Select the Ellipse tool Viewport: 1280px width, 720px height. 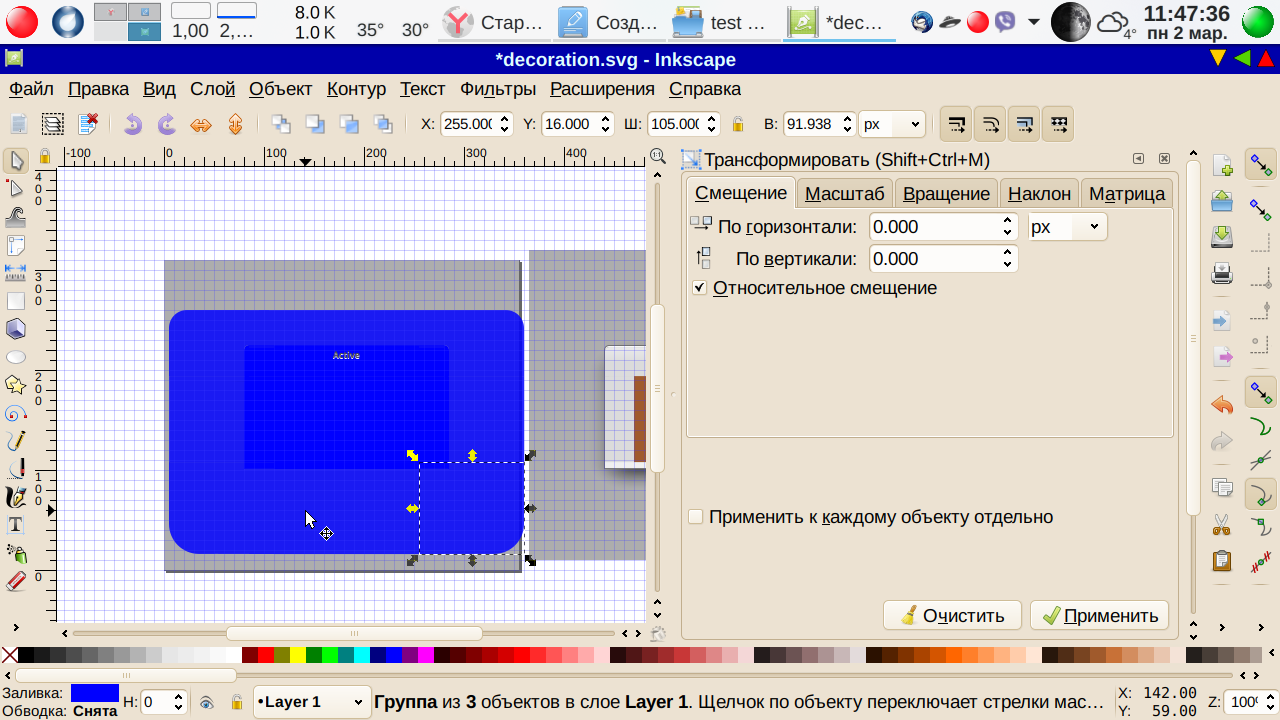16,357
